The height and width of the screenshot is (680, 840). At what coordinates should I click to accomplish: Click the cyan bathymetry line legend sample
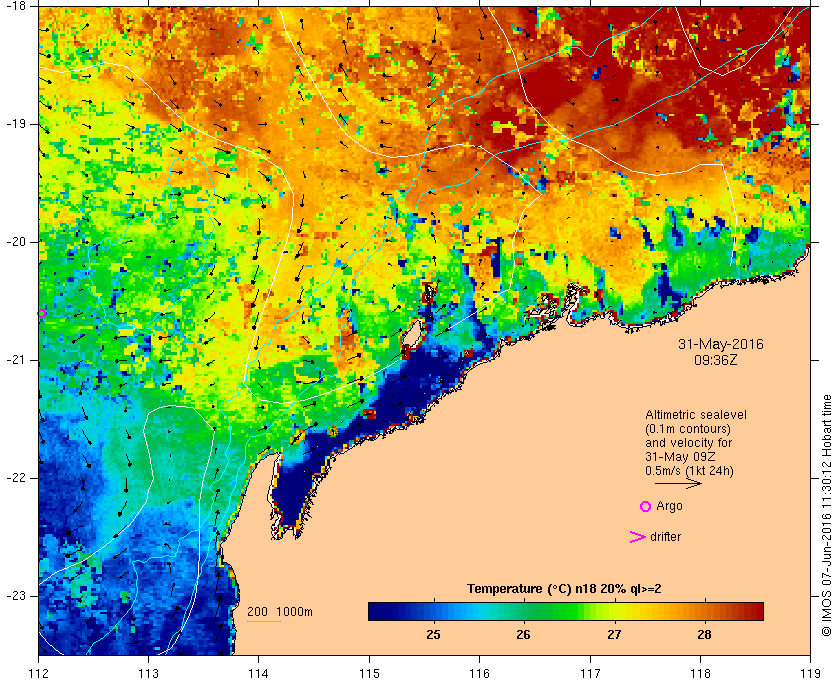[x=264, y=622]
